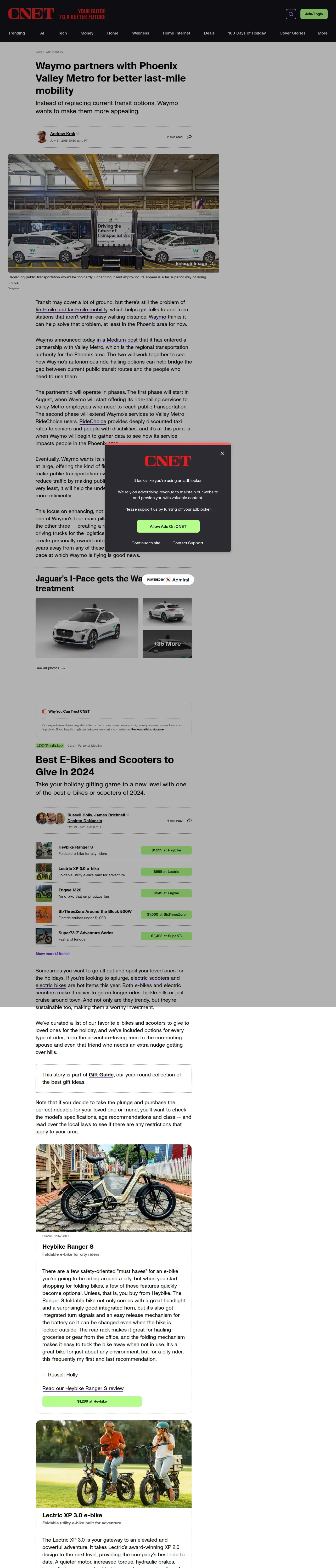336x1568 pixels.
Task: Expand the More navigation menu
Action: pyautogui.click(x=323, y=33)
